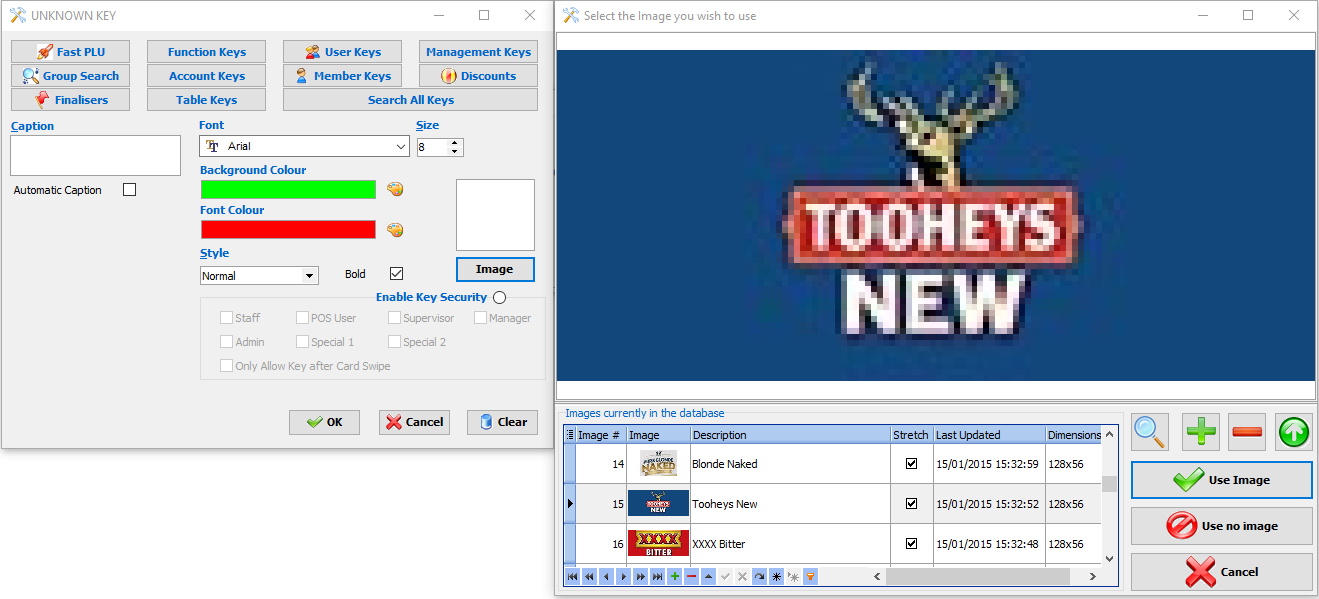Open the Function Keys category
The image size is (1319, 599).
pyautogui.click(x=206, y=52)
